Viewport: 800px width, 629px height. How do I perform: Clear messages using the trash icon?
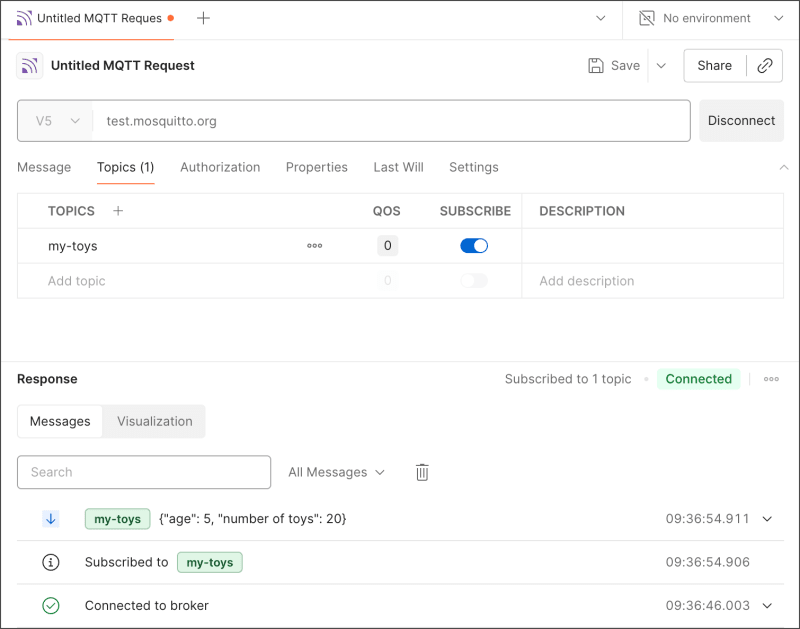(421, 471)
